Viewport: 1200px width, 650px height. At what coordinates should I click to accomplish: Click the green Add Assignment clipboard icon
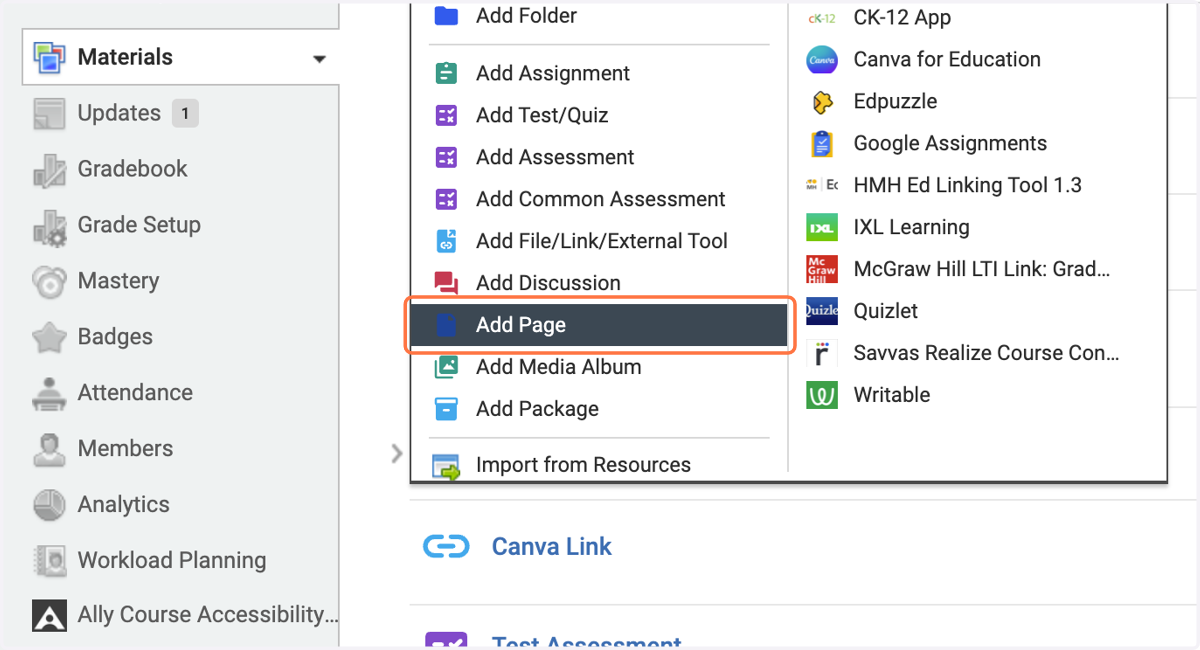click(x=446, y=73)
